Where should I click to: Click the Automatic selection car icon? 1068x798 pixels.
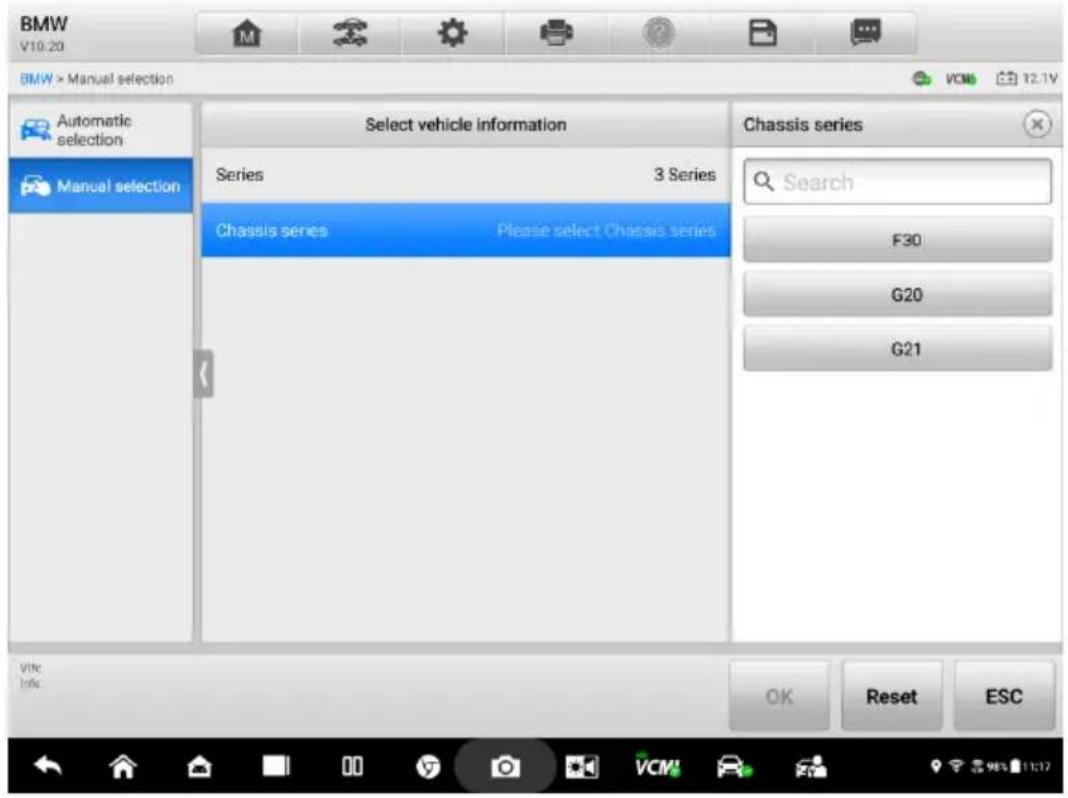pos(35,130)
